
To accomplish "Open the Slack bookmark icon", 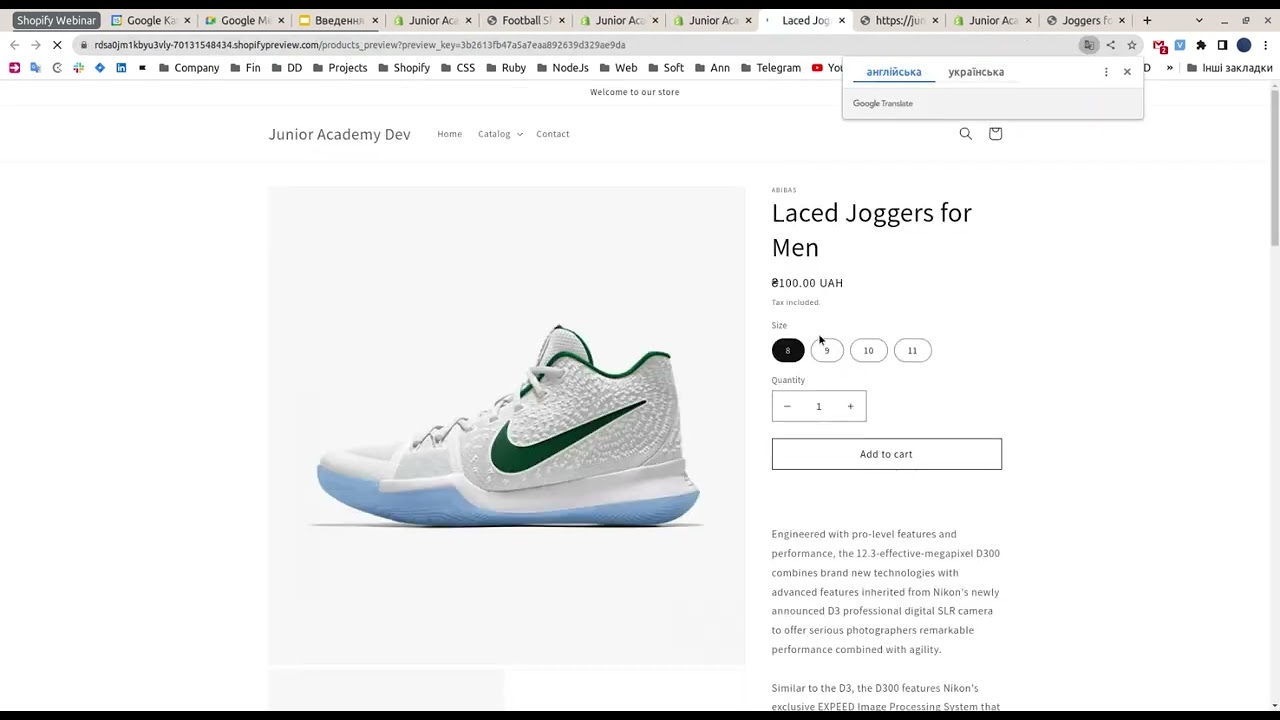I will [x=78, y=68].
